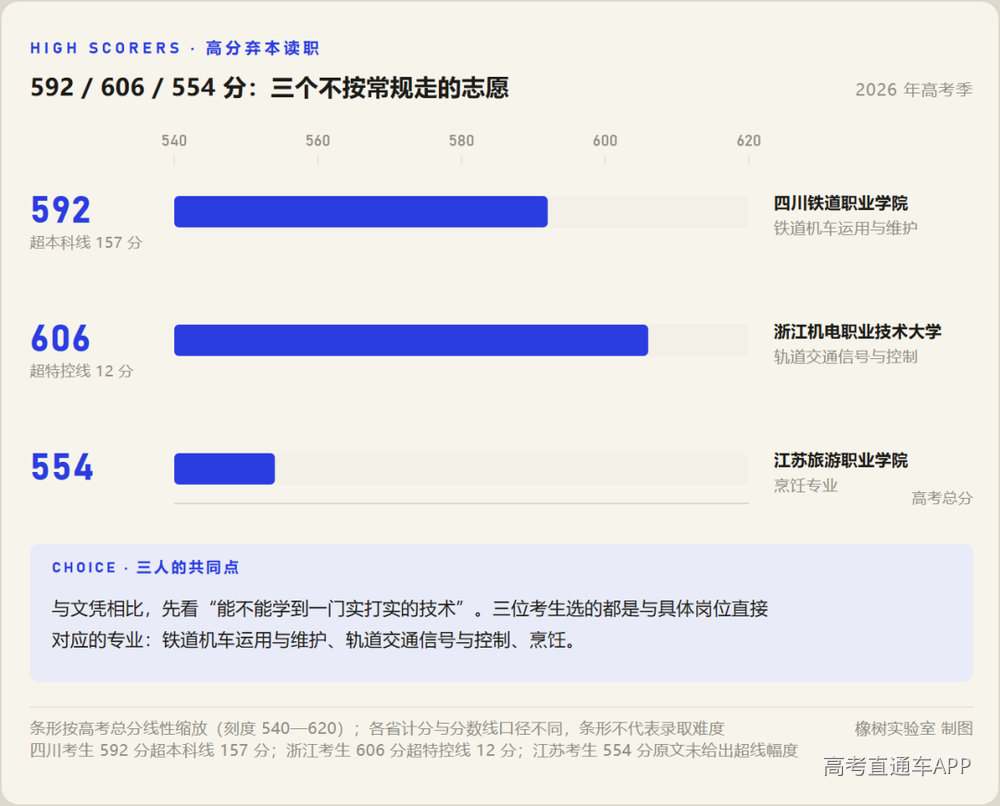Click the major '轨道交通信号与控制' under 浙江机电职业技术大学
The height and width of the screenshot is (806, 1000).
[x=846, y=357]
